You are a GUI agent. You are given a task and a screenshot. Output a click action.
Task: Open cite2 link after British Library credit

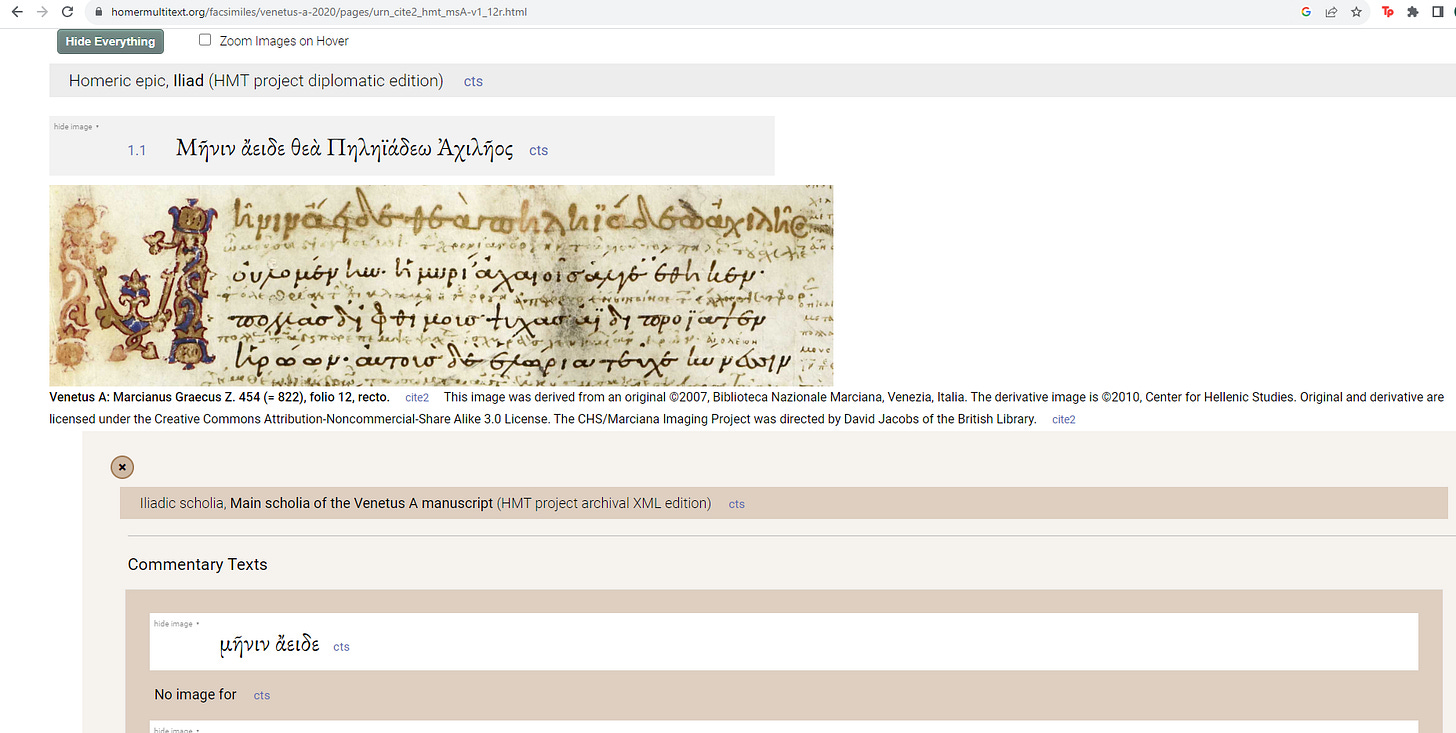[x=1064, y=420]
